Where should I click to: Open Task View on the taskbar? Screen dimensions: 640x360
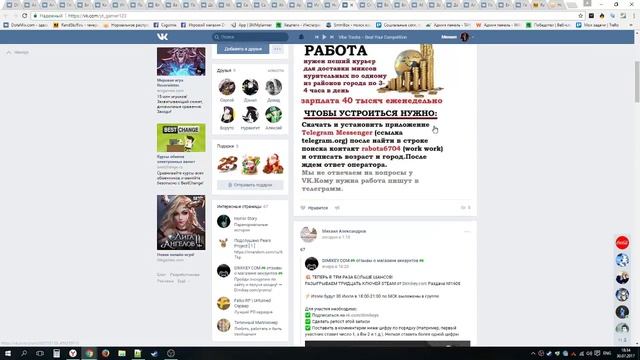pos(40,353)
